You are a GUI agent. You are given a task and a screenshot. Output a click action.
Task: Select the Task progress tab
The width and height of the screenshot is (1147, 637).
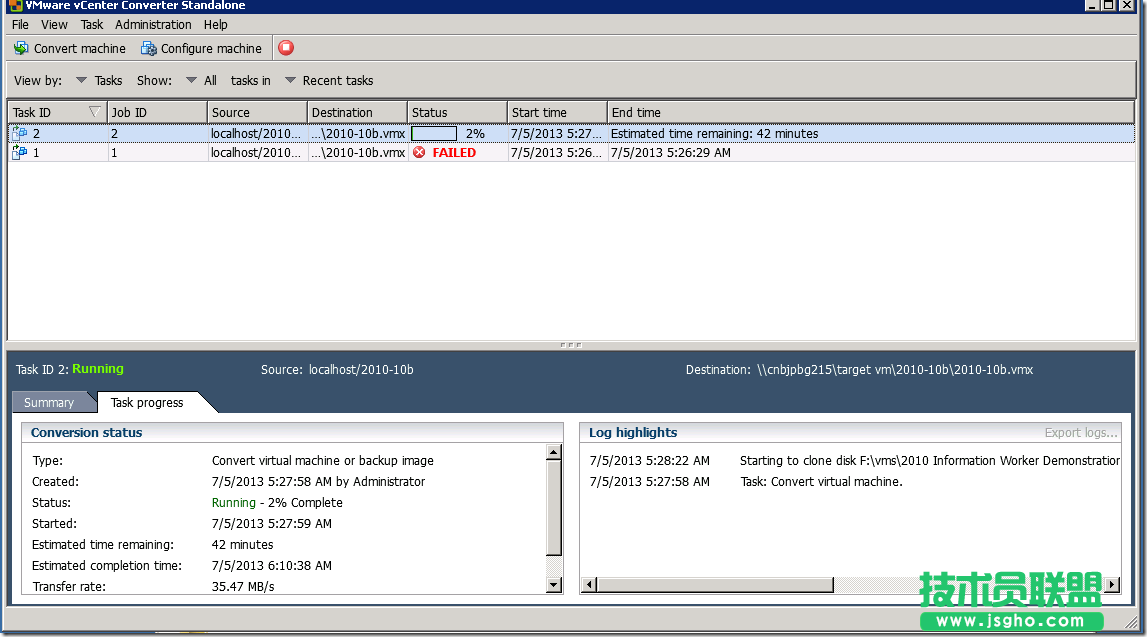(x=150, y=402)
